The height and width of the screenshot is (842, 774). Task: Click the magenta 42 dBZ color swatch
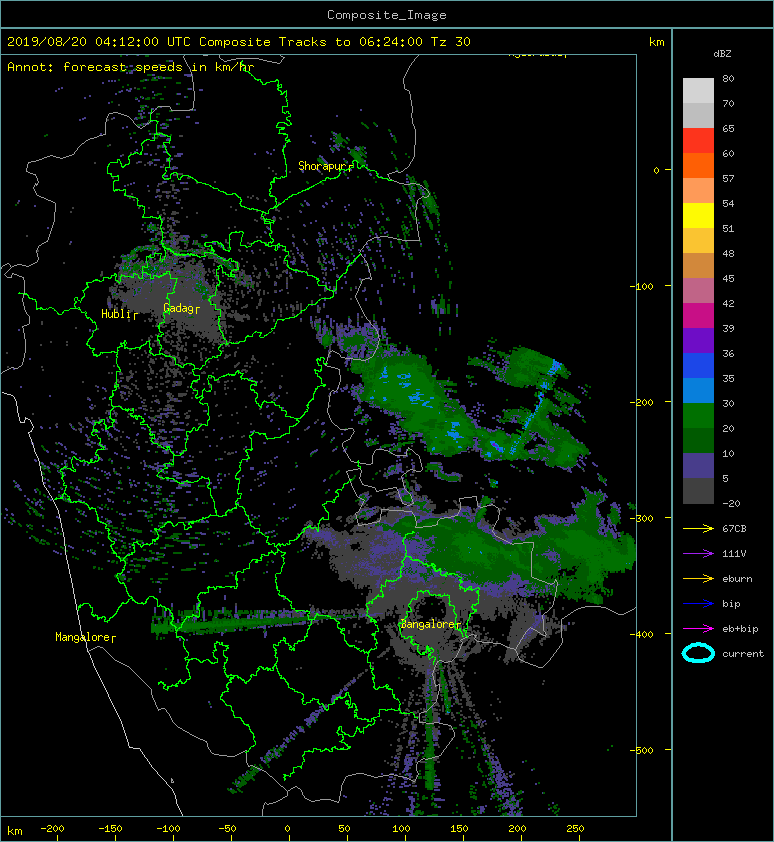click(x=698, y=315)
